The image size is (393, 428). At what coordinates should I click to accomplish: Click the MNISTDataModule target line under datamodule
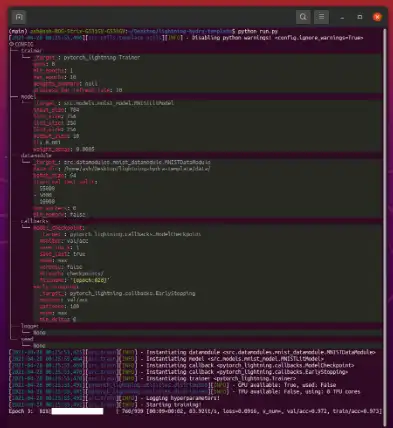[122, 162]
